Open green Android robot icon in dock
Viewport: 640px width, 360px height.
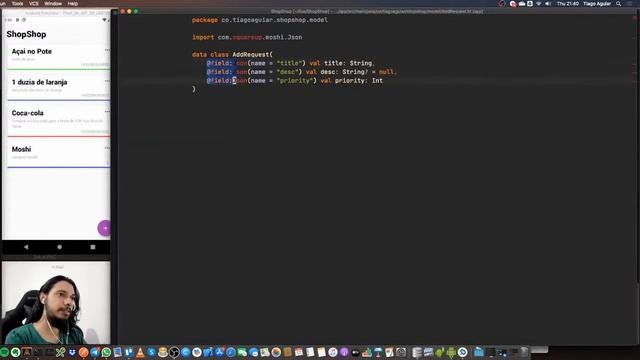point(451,352)
